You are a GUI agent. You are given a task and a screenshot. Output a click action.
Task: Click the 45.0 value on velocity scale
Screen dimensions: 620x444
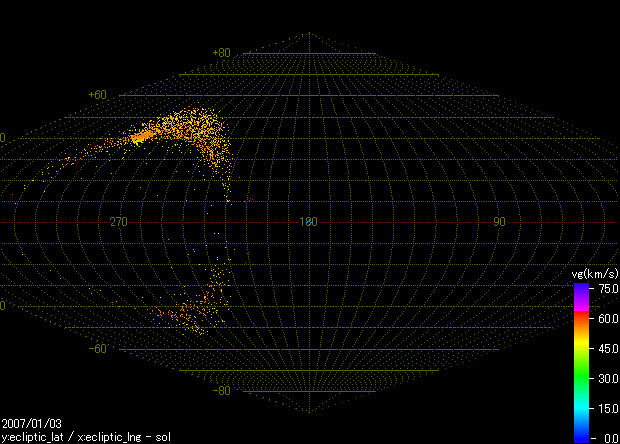(x=606, y=348)
